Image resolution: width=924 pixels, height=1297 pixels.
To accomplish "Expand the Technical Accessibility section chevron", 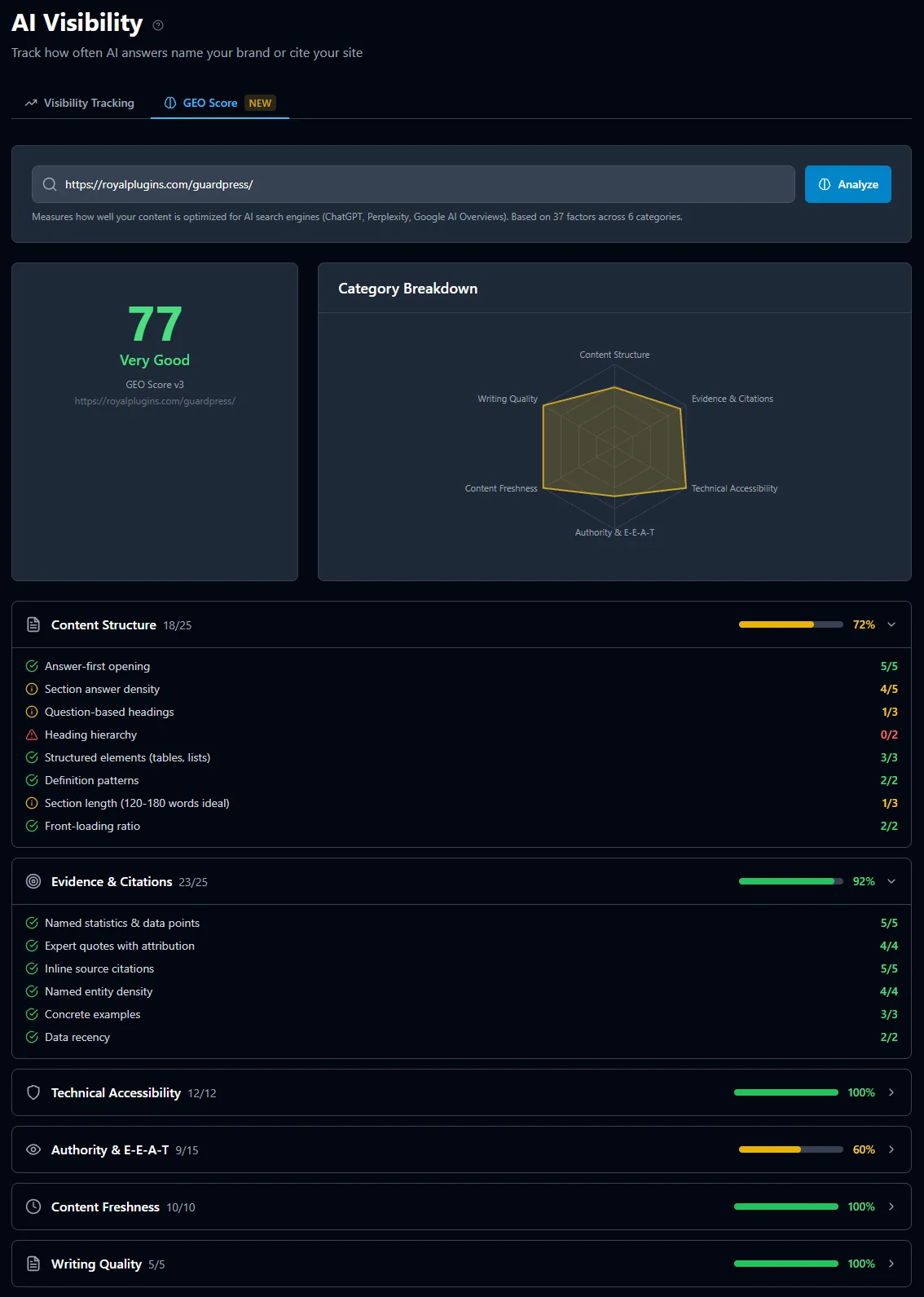I will coord(891,1092).
